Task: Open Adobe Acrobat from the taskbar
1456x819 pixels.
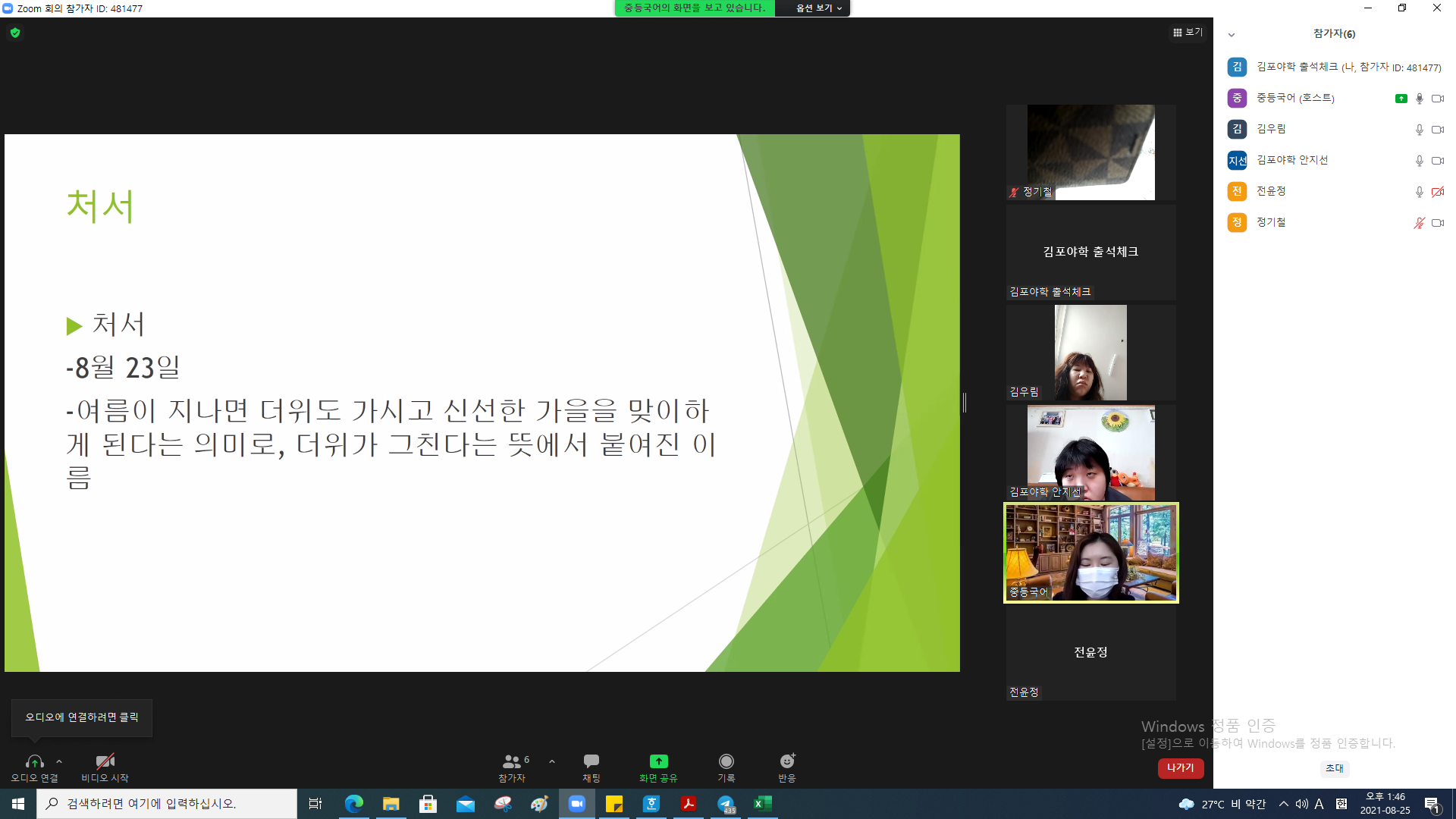Action: [x=689, y=804]
